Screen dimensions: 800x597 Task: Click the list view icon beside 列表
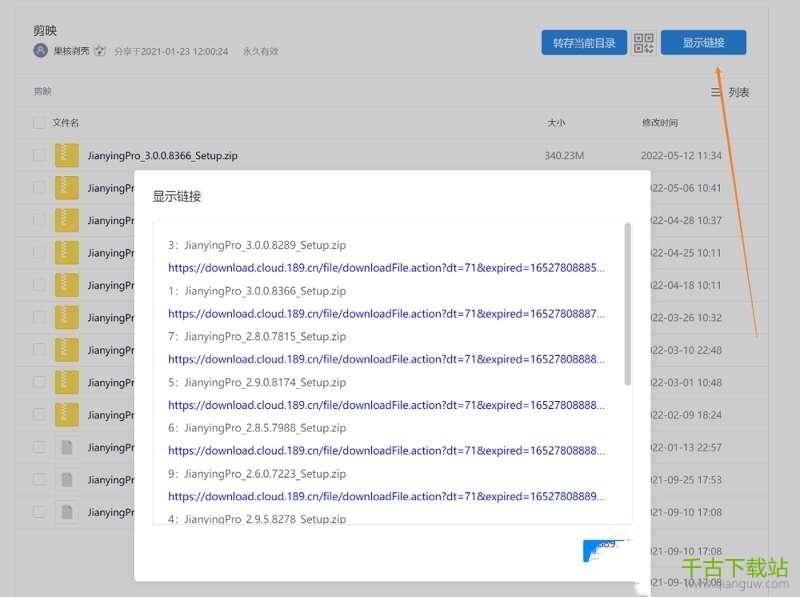pyautogui.click(x=716, y=92)
